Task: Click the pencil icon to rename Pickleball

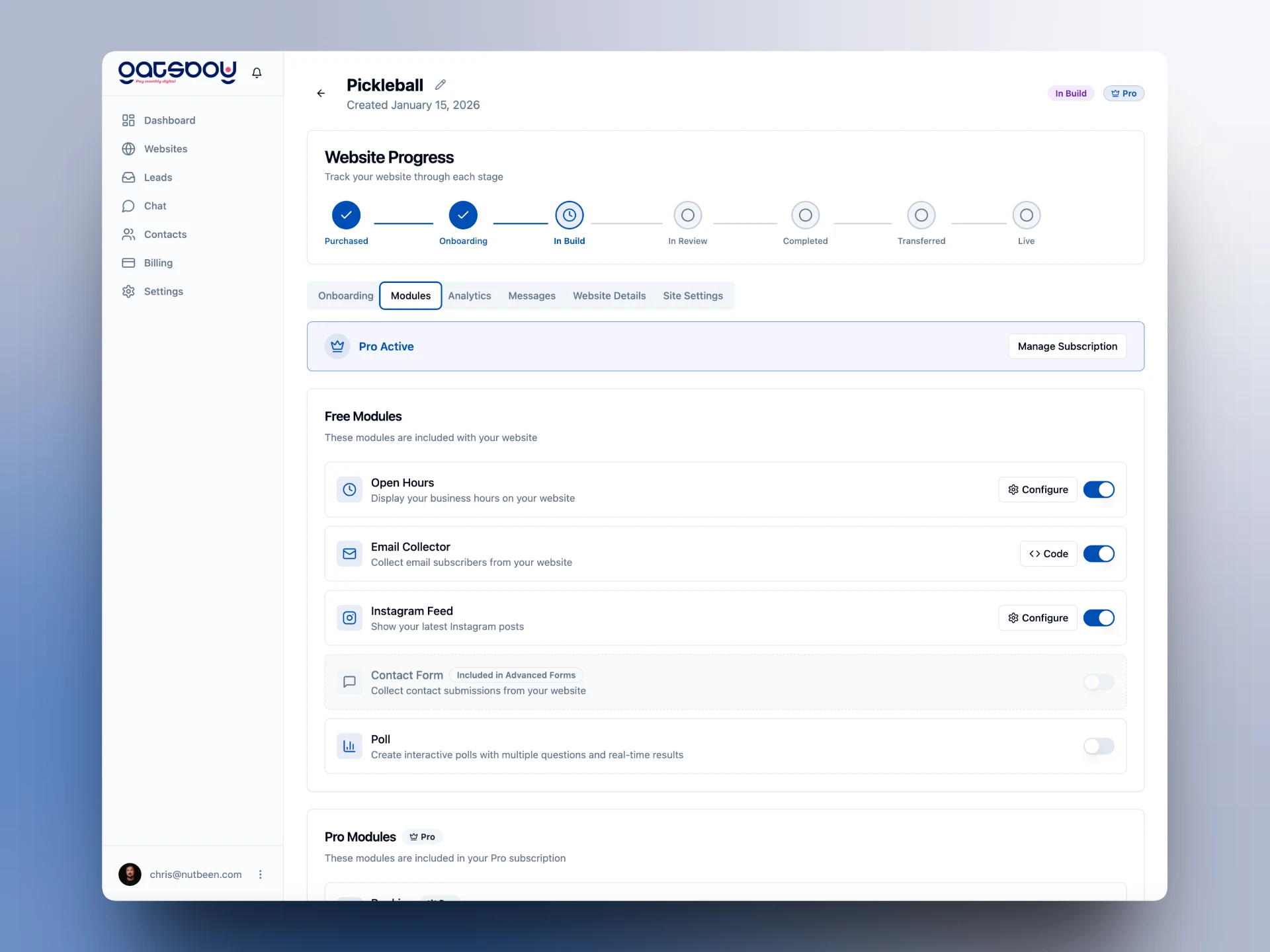Action: (x=441, y=85)
